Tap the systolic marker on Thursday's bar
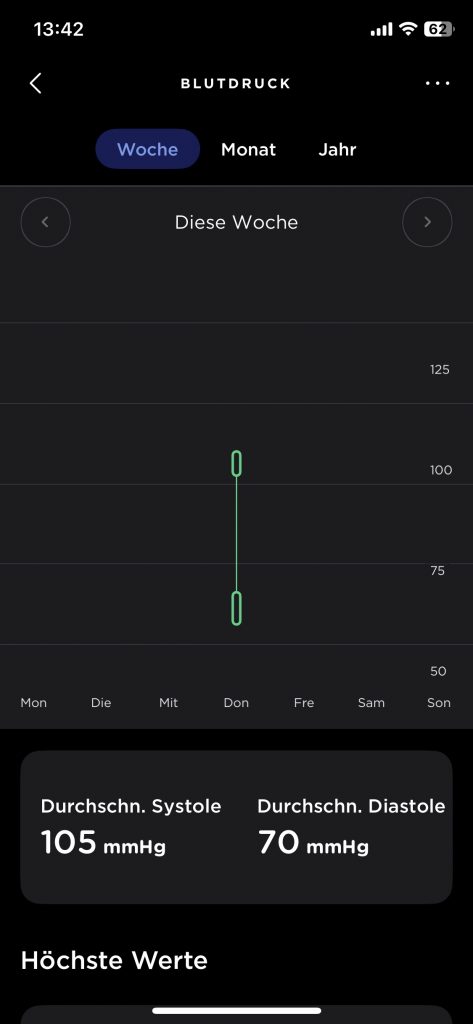The width and height of the screenshot is (473, 1024). [x=236, y=463]
